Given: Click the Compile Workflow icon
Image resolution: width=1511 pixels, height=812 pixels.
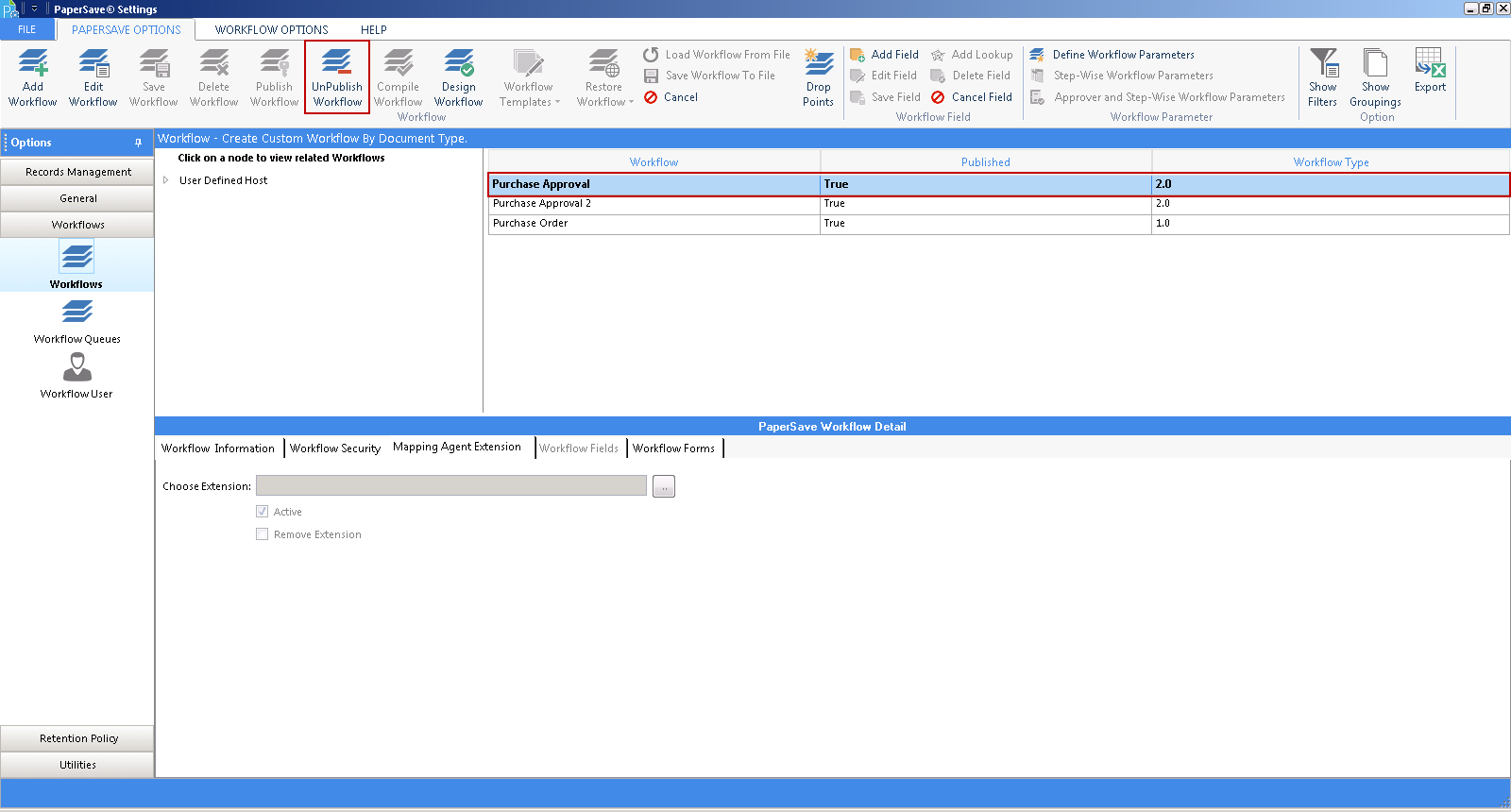Looking at the screenshot, I should click(399, 77).
